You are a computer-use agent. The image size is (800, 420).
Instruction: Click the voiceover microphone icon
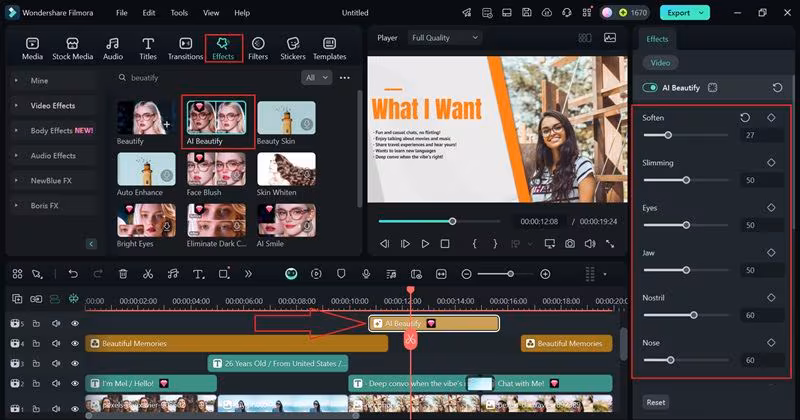click(366, 274)
